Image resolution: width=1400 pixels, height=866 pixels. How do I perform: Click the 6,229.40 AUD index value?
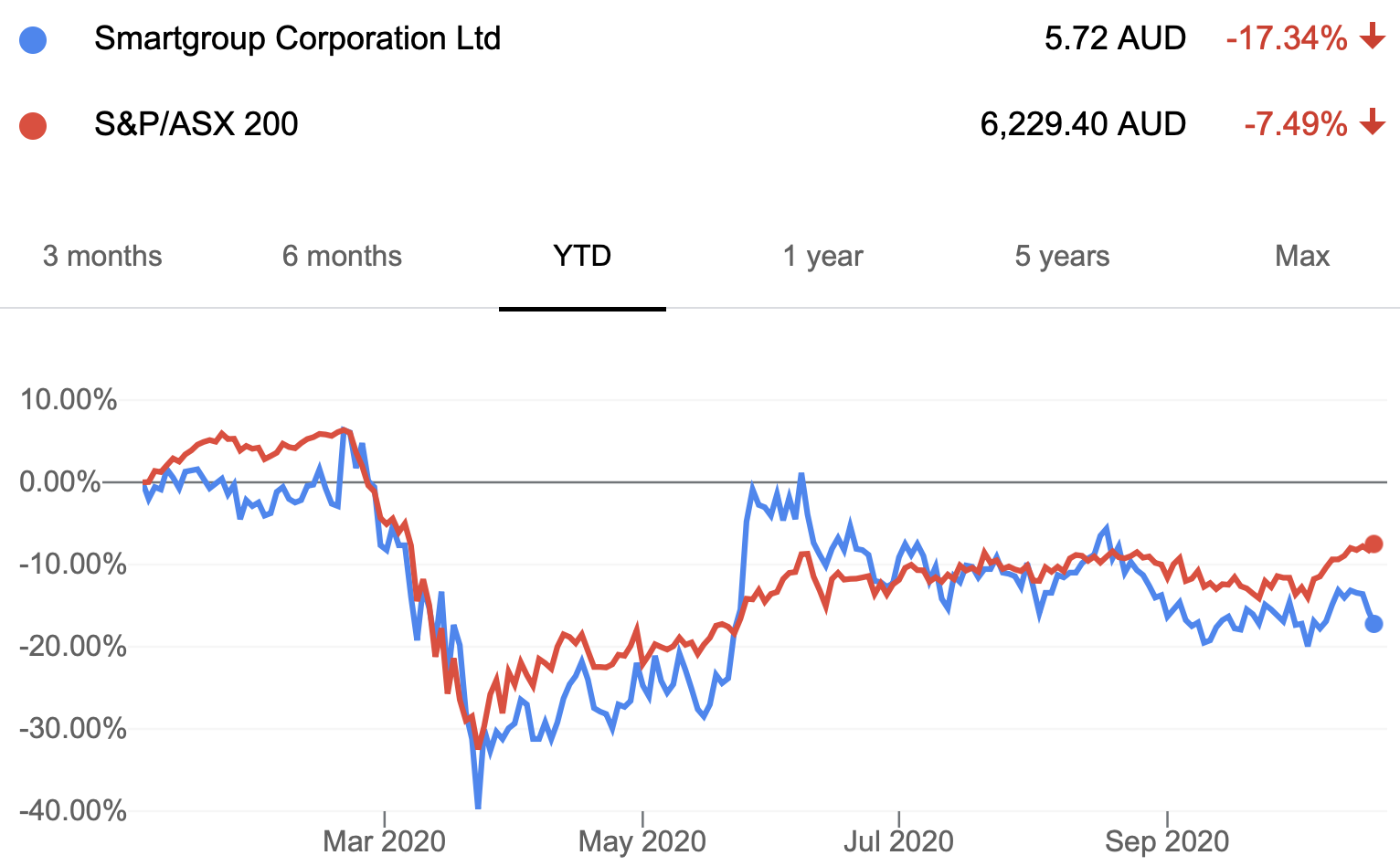[x=1083, y=124]
